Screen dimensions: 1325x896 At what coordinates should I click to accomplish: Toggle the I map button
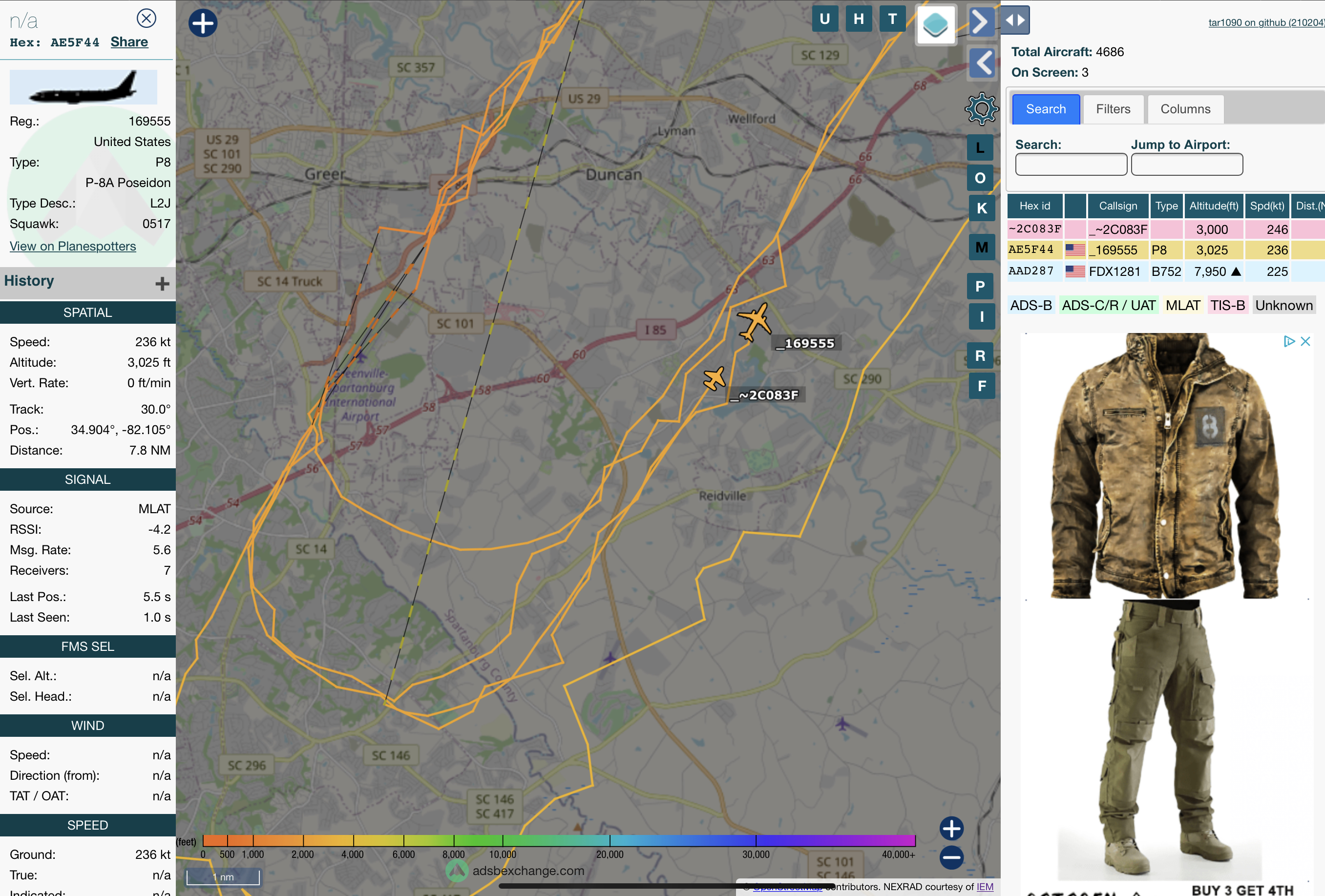[982, 316]
